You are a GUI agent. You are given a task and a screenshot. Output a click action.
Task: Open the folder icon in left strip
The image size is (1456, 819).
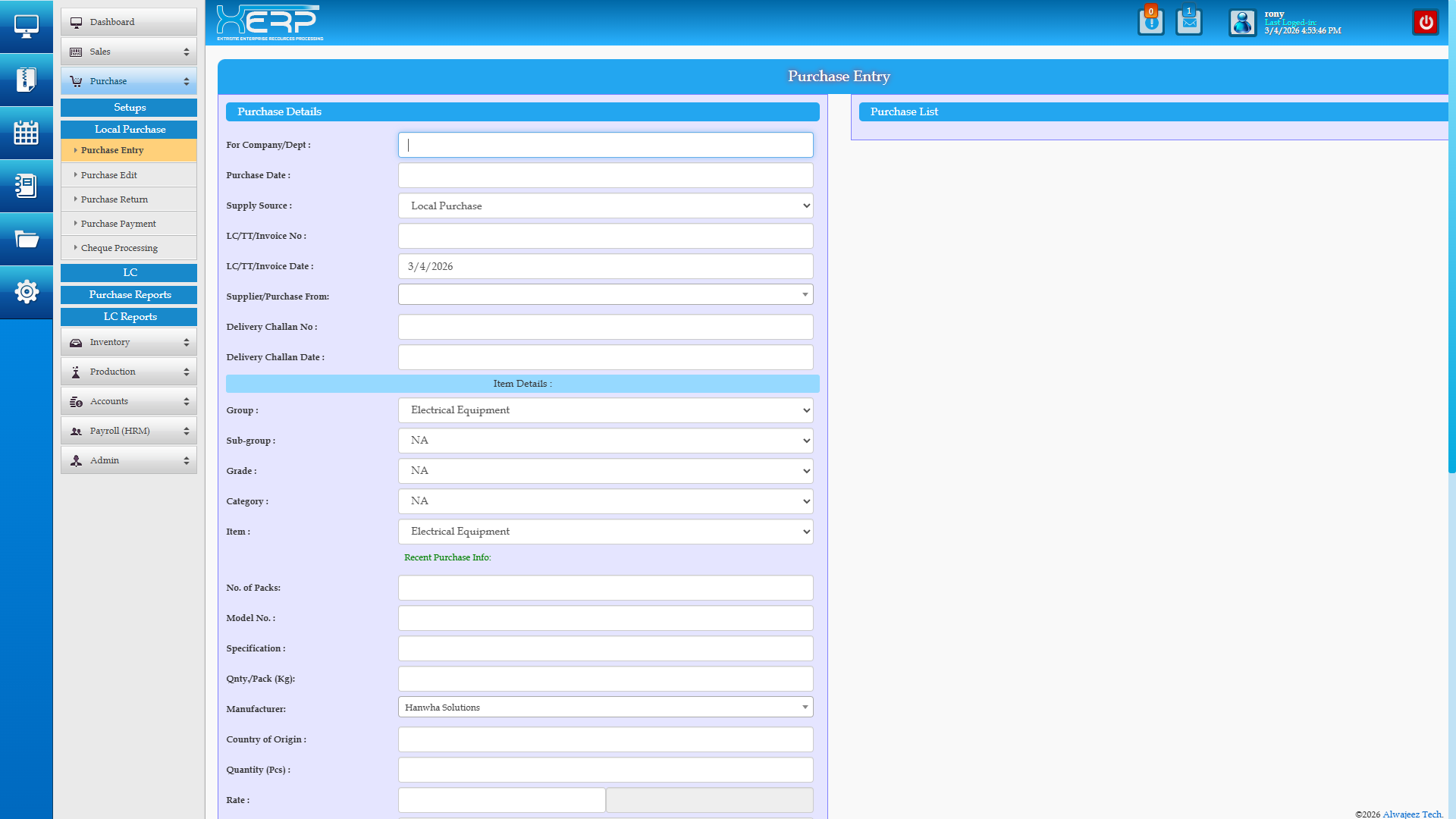click(26, 240)
